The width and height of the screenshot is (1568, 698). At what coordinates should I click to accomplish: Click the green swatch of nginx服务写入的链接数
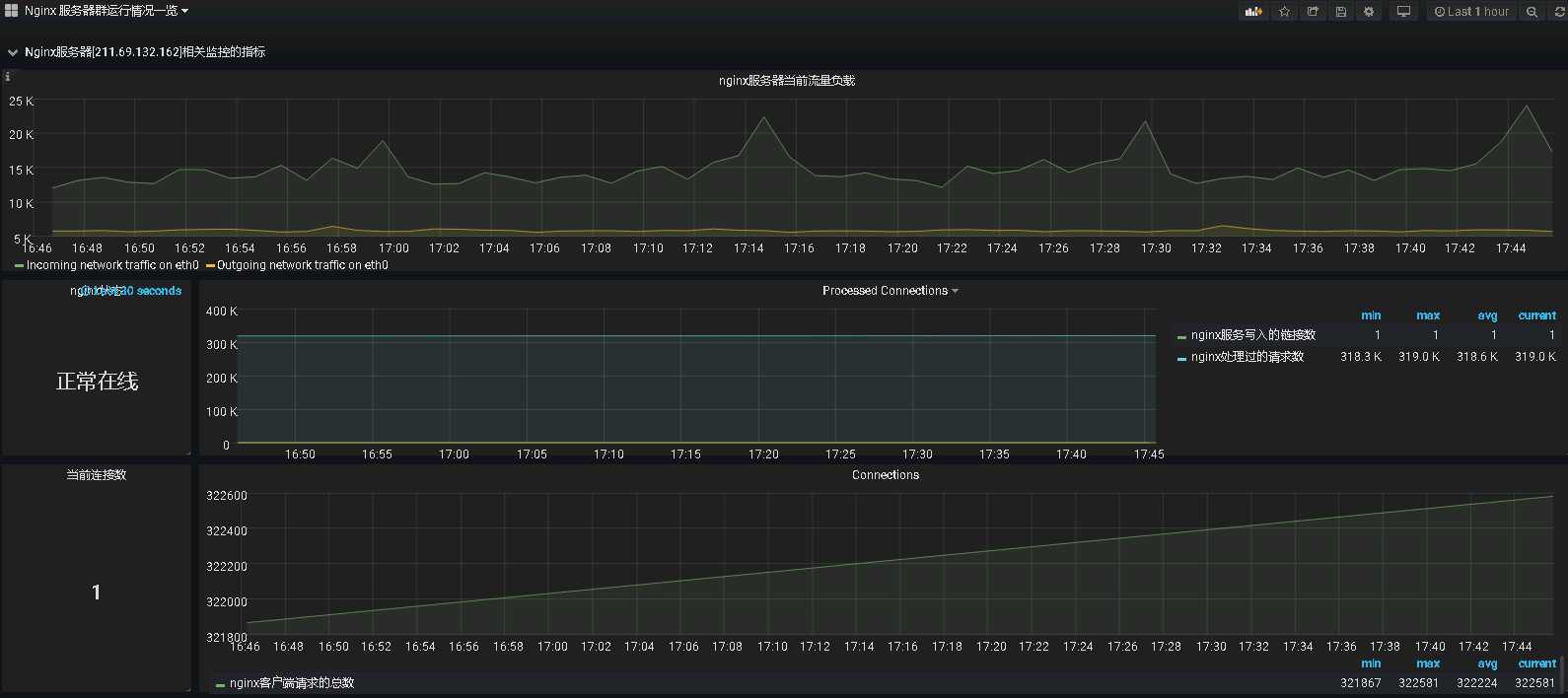1181,337
